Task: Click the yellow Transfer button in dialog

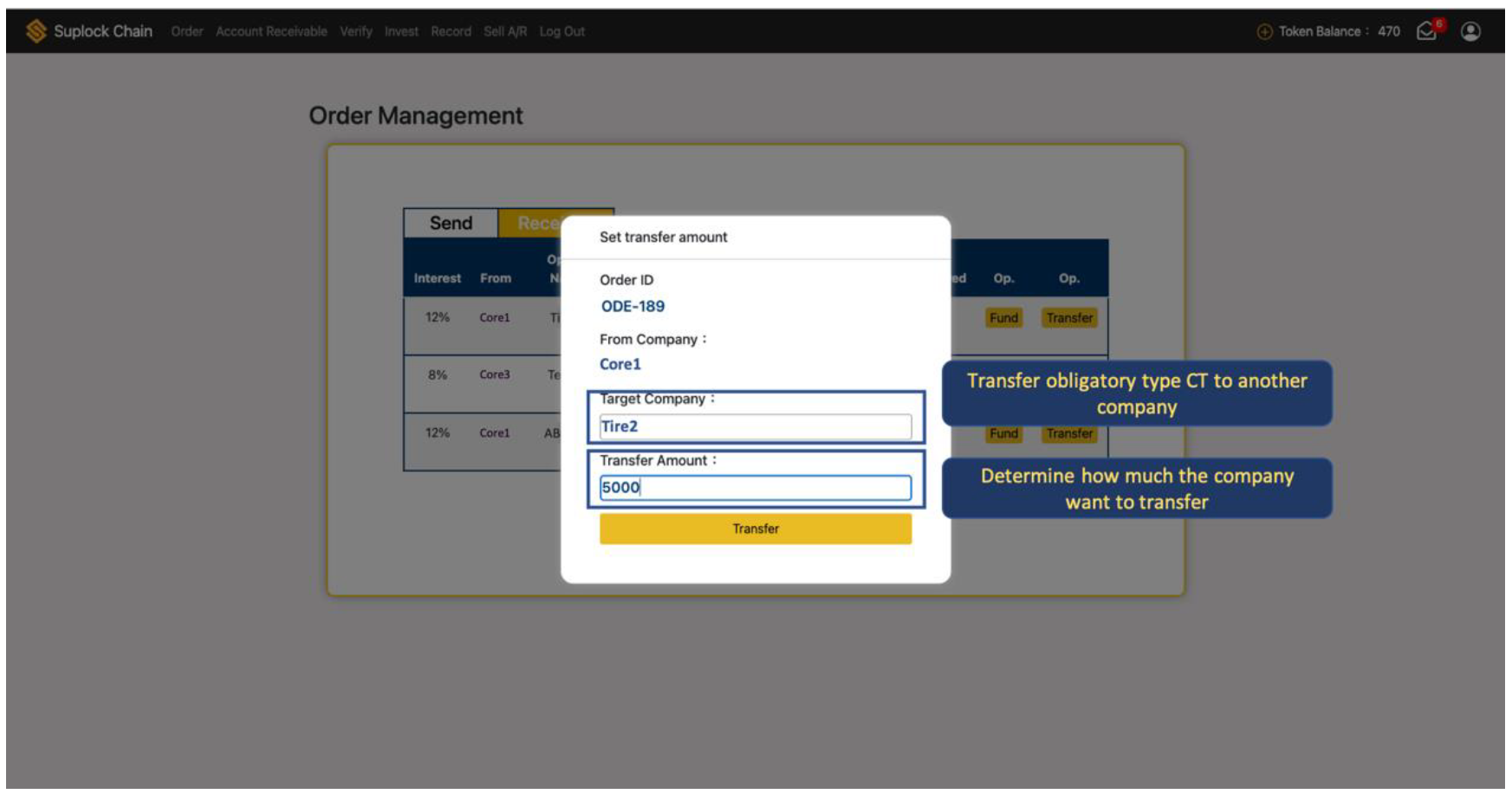Action: point(756,529)
